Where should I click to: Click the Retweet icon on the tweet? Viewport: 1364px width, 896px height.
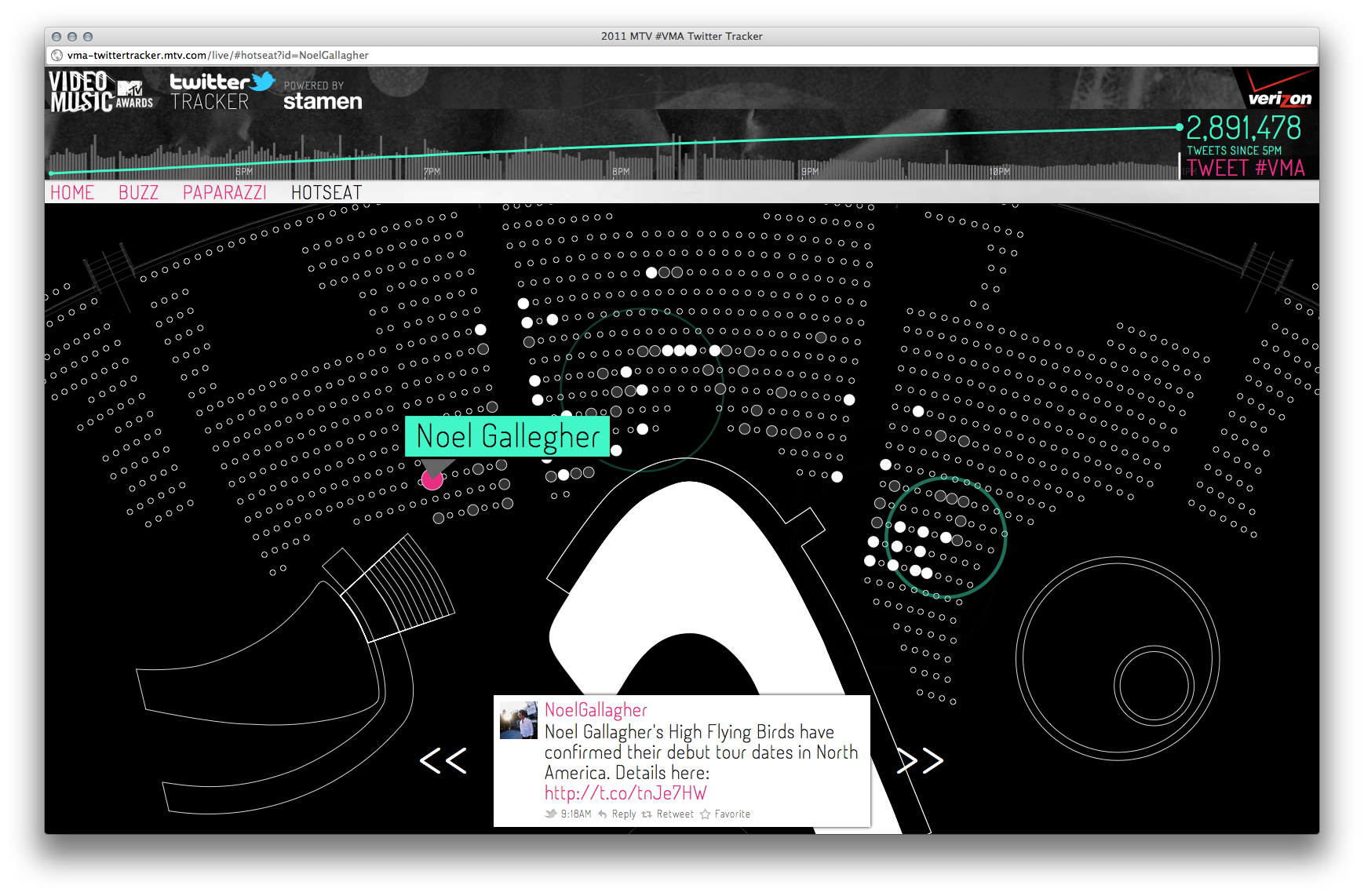(647, 814)
